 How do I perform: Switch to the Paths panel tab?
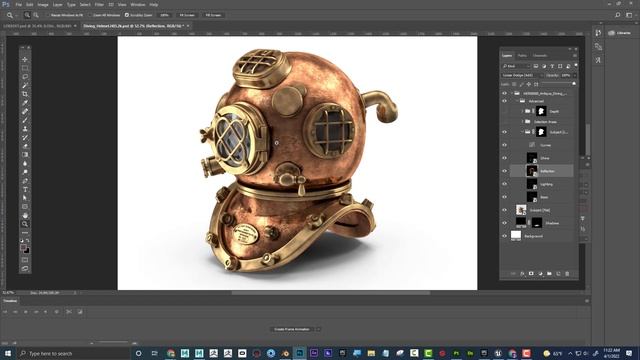click(522, 56)
